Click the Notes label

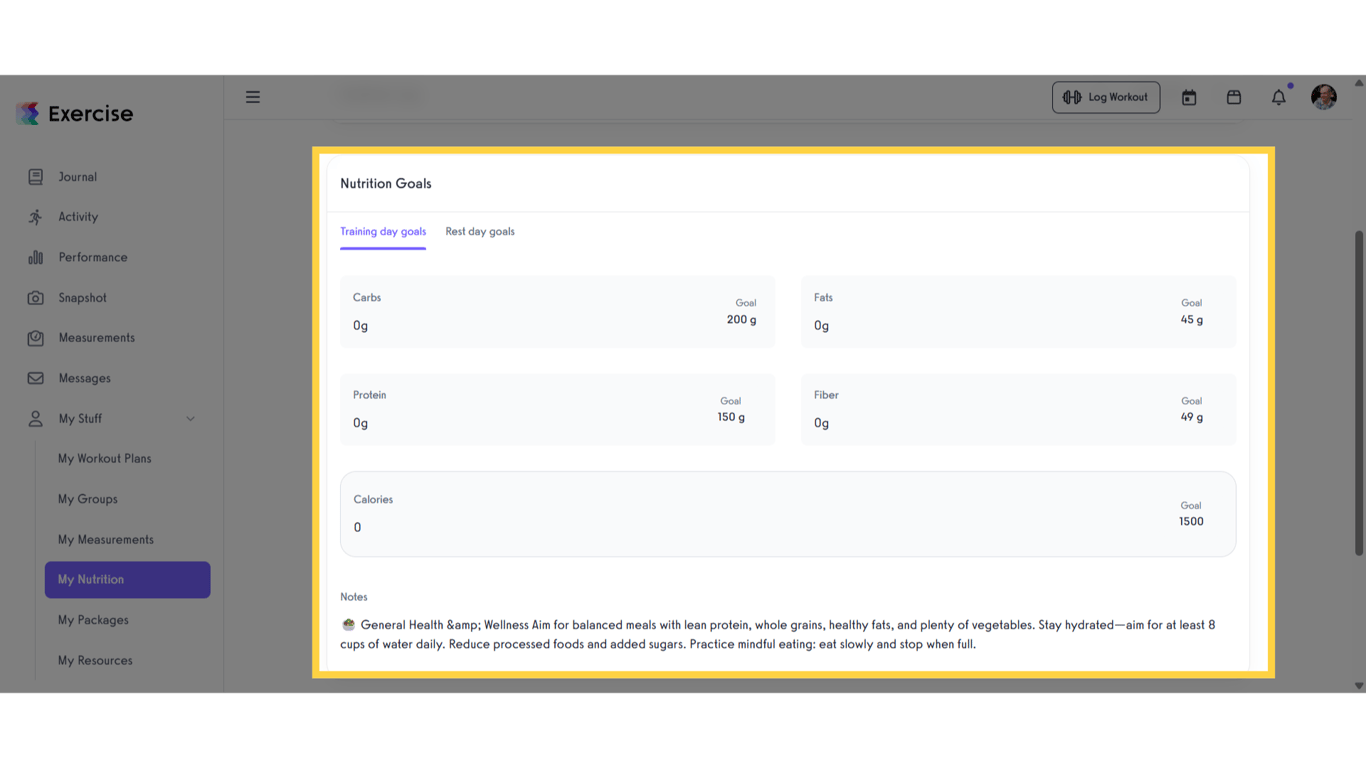tap(354, 597)
